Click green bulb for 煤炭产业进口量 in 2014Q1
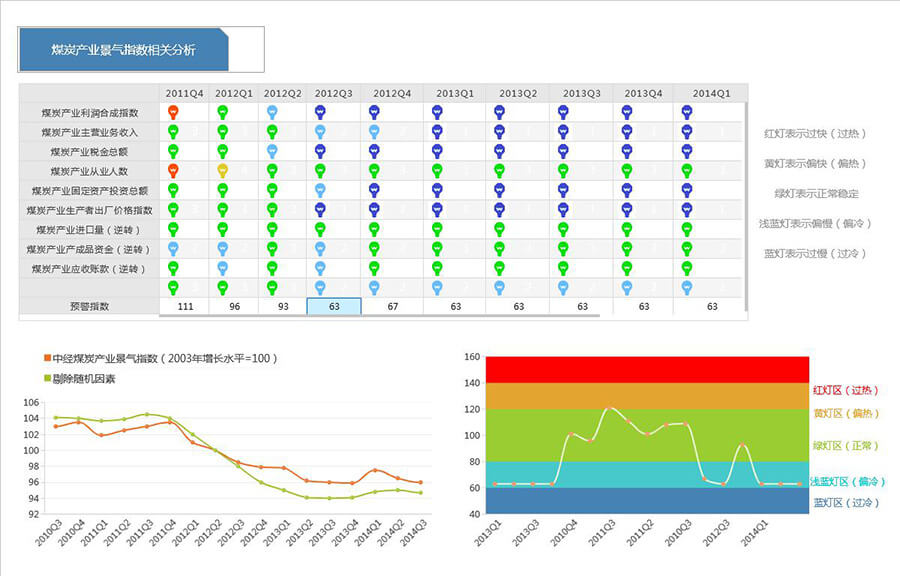The image size is (900, 576). (x=687, y=229)
